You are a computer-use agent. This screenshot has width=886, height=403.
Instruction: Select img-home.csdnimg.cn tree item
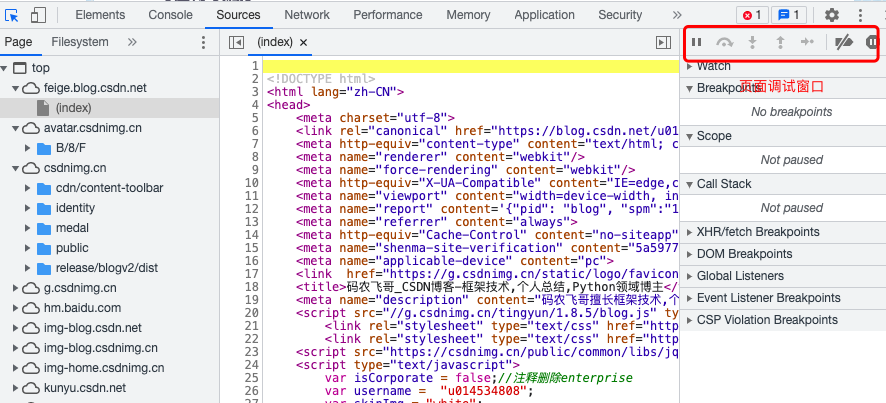tap(104, 368)
